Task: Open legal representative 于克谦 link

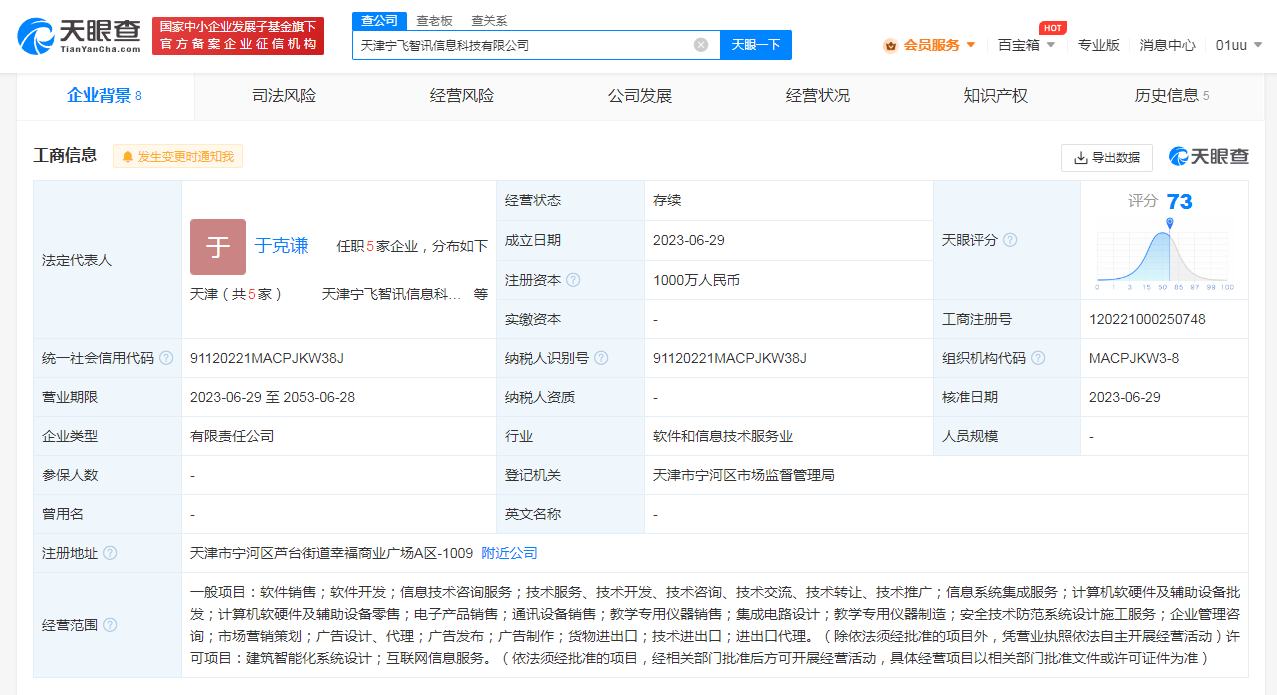Action: [x=281, y=246]
